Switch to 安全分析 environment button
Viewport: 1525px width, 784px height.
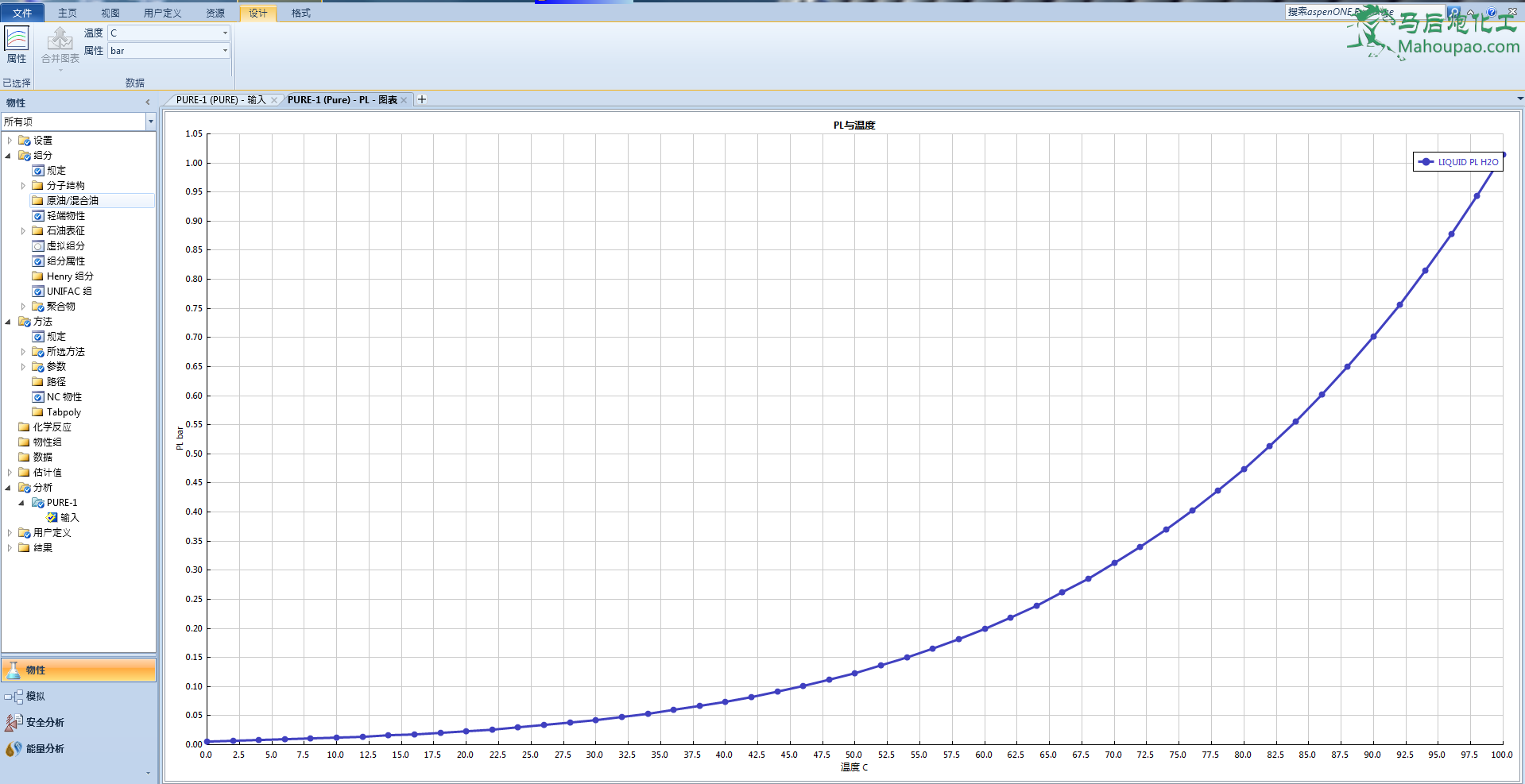[x=79, y=723]
